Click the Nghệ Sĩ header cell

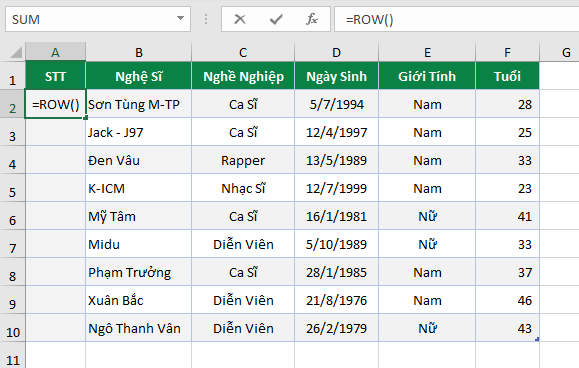(x=138, y=76)
